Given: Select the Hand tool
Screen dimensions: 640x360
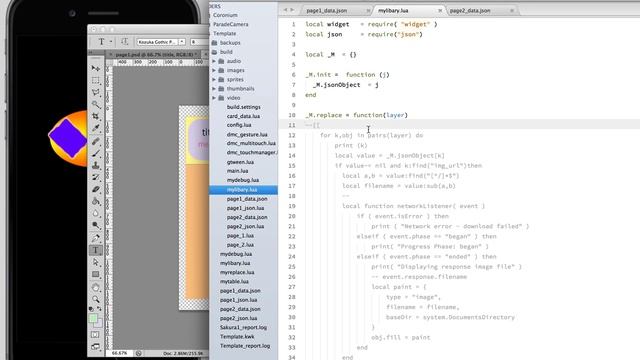Looking at the screenshot, I should (x=96, y=287).
